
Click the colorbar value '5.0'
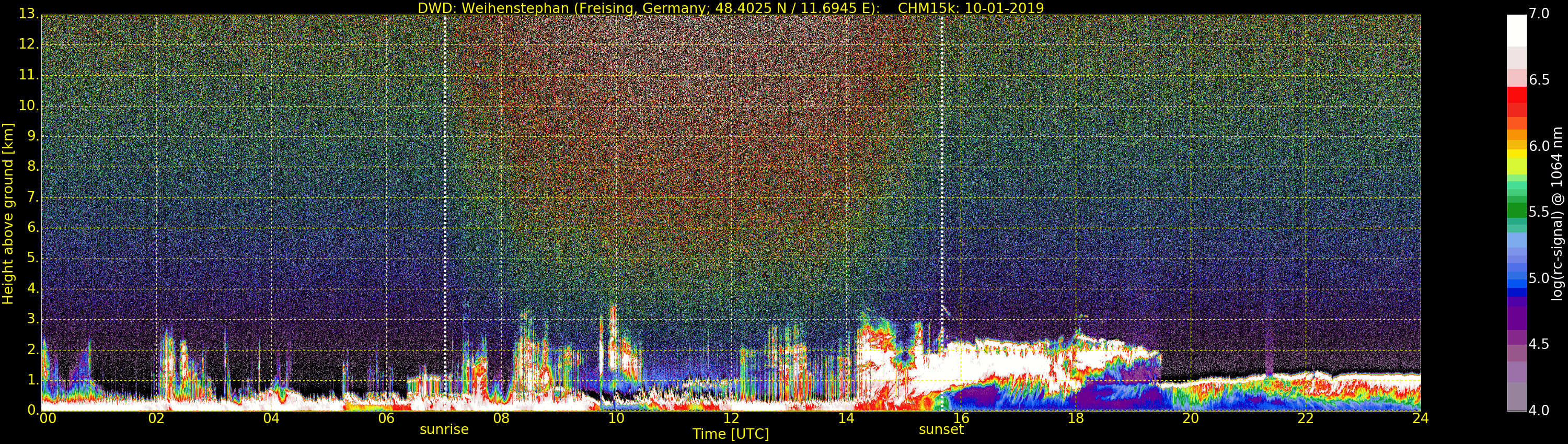1540,278
